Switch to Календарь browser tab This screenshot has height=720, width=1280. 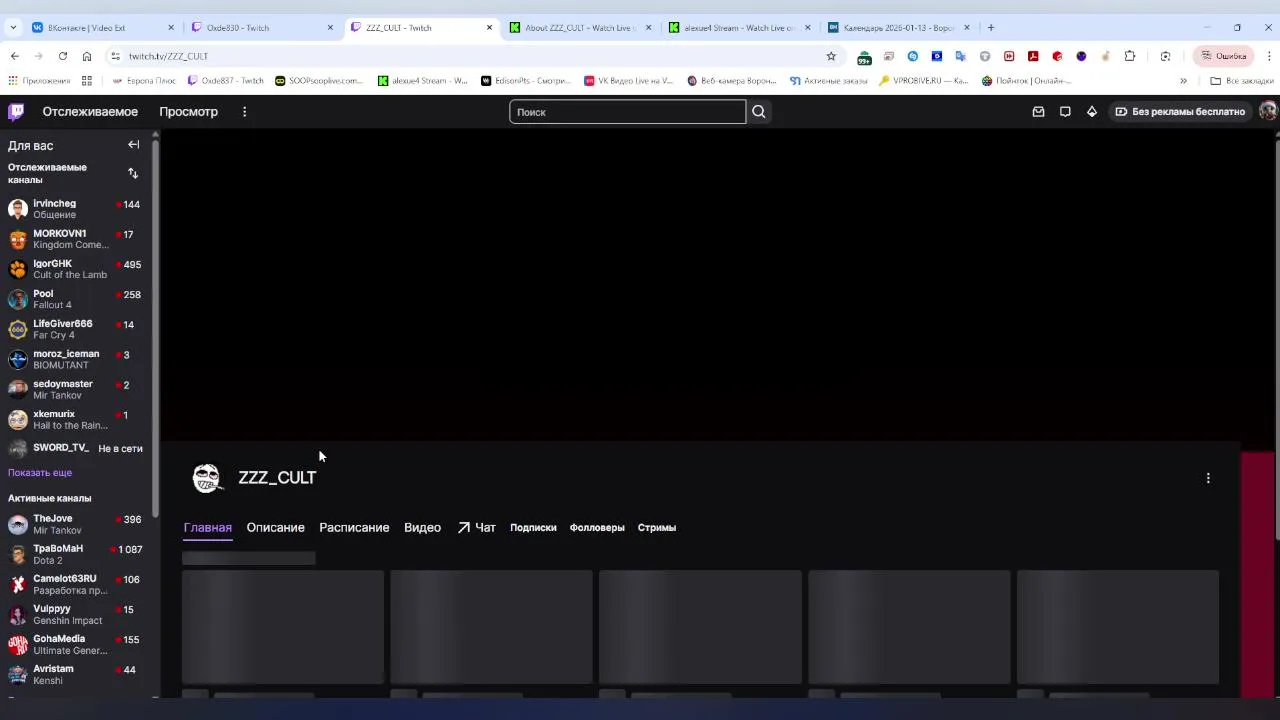click(x=898, y=27)
